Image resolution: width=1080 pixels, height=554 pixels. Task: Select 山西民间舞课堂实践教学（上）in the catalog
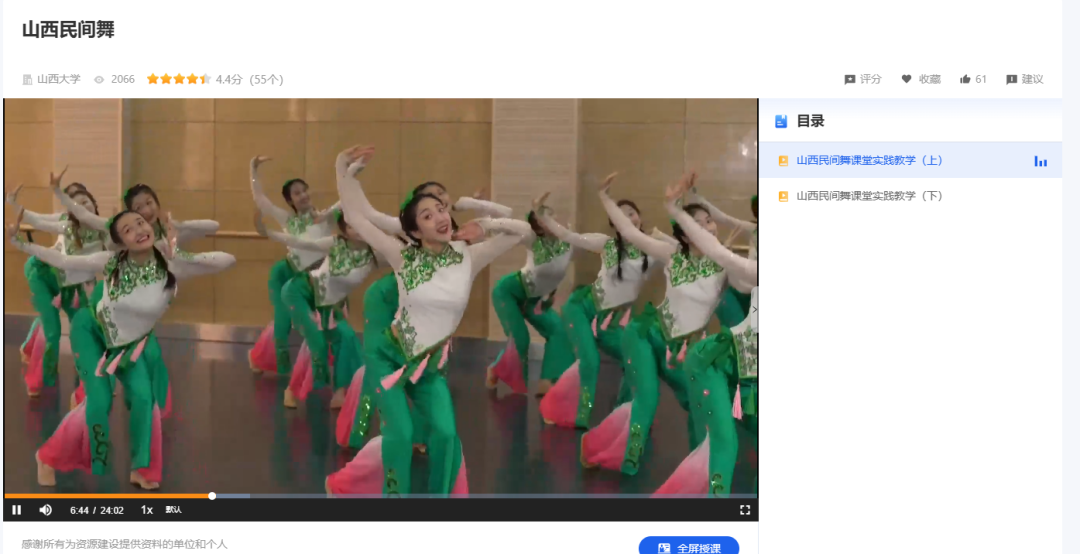click(869, 160)
